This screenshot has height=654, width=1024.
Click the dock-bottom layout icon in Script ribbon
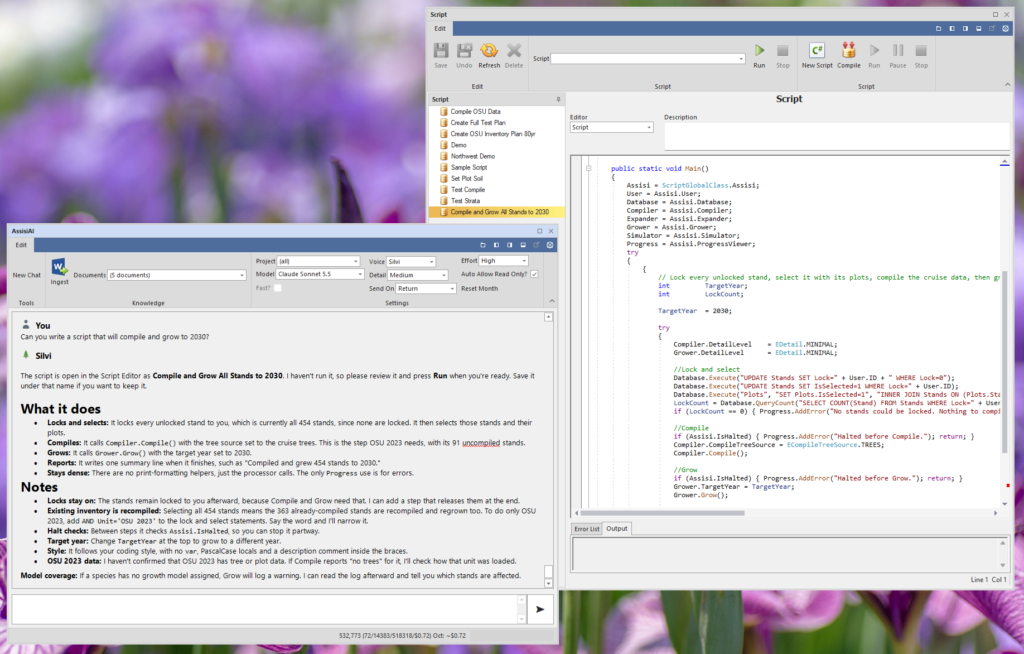click(x=978, y=29)
